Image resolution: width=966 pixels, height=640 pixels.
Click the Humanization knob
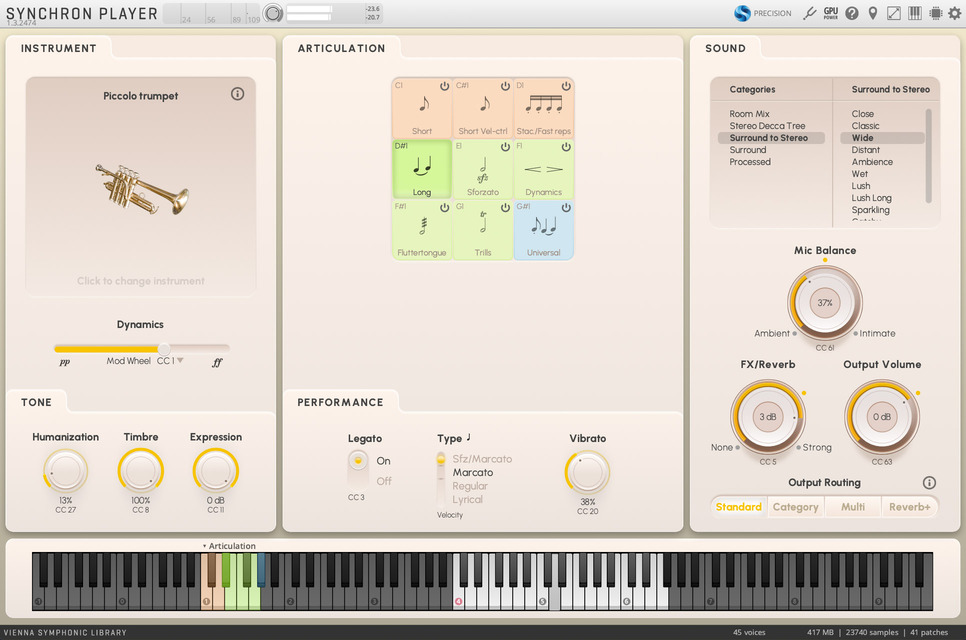(65, 471)
